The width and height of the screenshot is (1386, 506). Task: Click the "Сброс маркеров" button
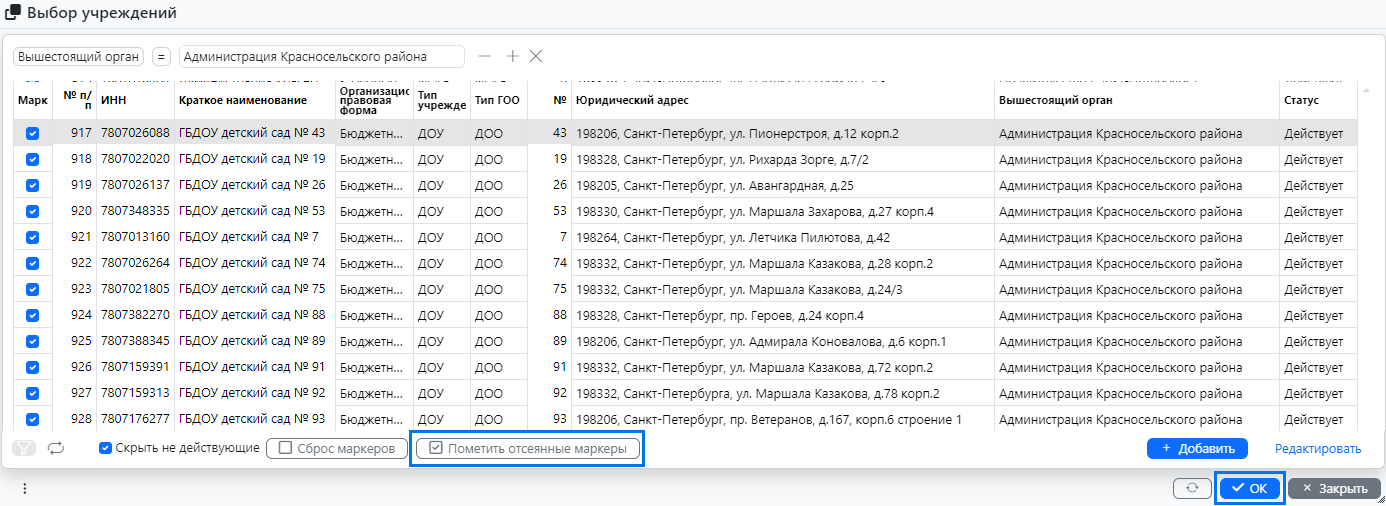tap(337, 448)
